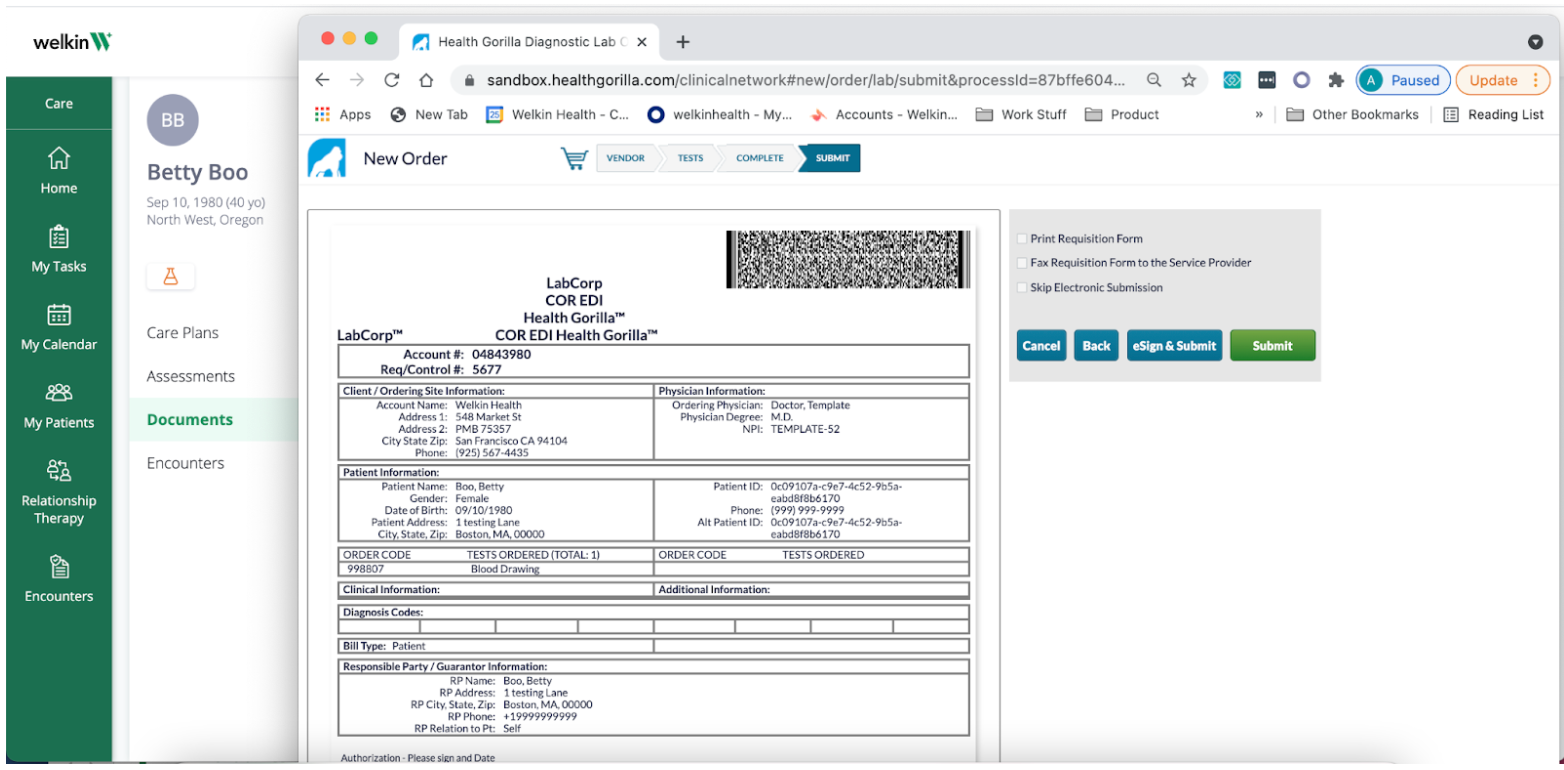Image resolution: width=1564 pixels, height=770 pixels.
Task: Check Skip Electronic Submission
Action: 1022,287
